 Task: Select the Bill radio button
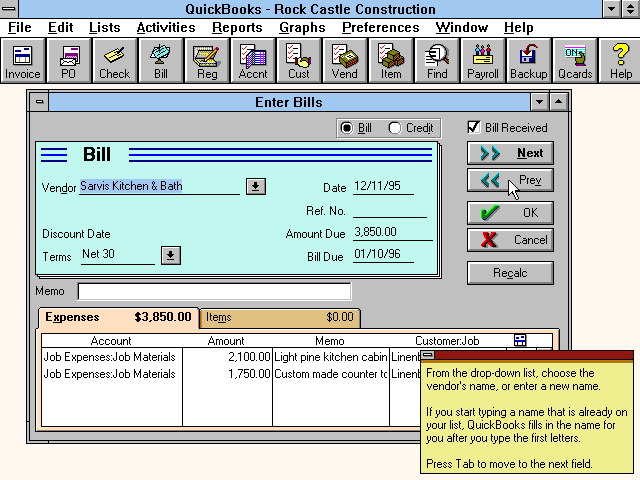click(x=347, y=128)
